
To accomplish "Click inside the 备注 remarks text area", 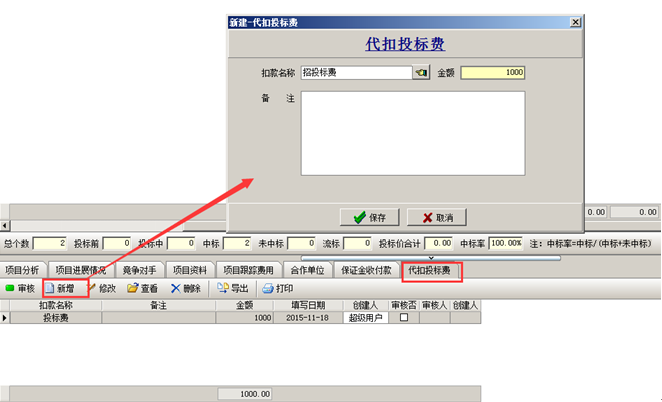I will 413,140.
